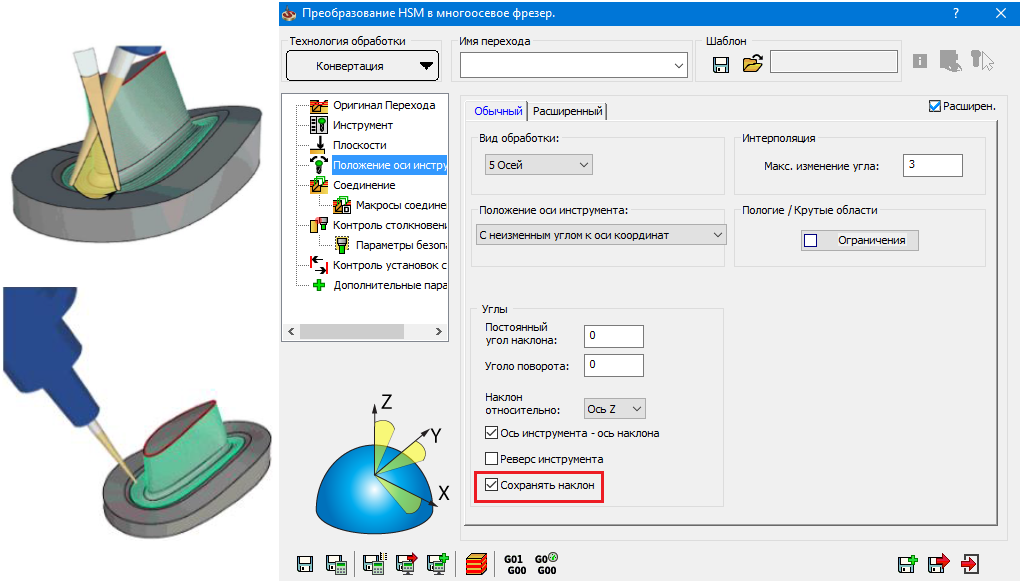Select Контроль столкновений tree node
The width and height of the screenshot is (1023, 584).
click(389, 225)
